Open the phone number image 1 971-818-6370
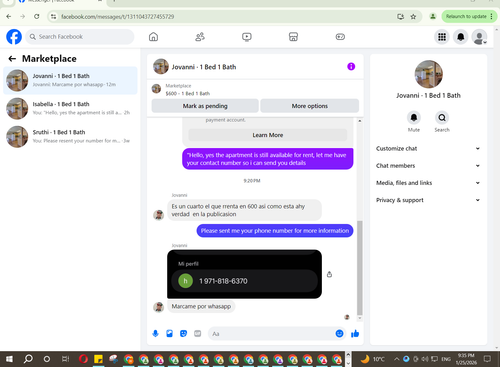 click(x=244, y=274)
